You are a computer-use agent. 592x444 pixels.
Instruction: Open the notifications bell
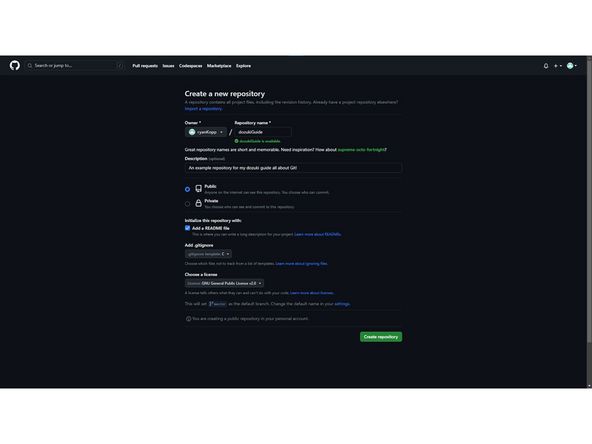[x=546, y=66]
